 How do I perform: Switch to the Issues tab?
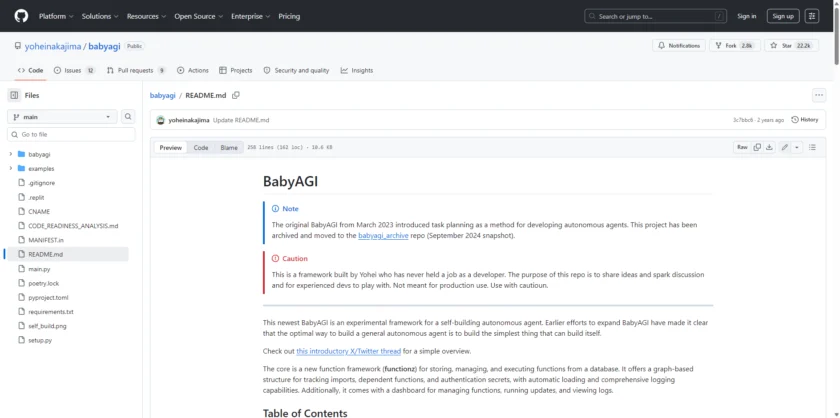(x=75, y=70)
